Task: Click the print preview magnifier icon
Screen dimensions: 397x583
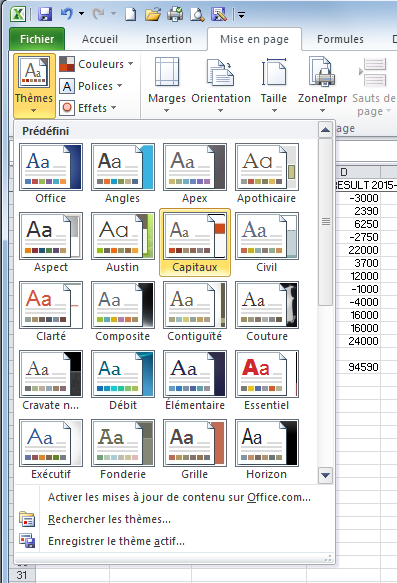Action: click(x=197, y=15)
